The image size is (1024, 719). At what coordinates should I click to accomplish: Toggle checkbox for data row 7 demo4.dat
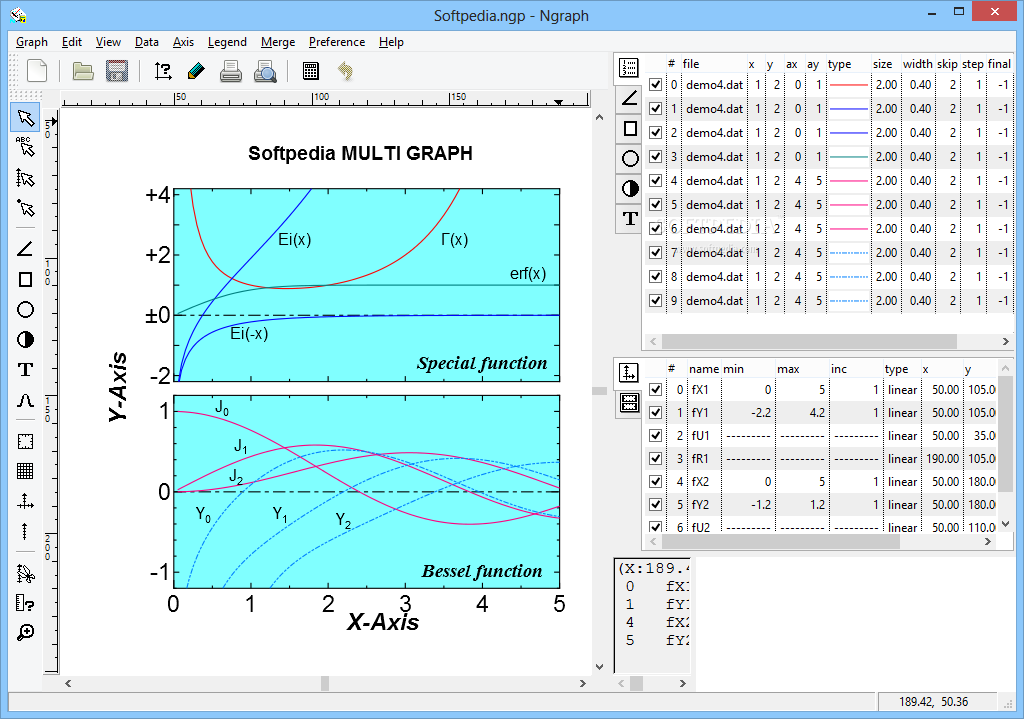pyautogui.click(x=656, y=252)
